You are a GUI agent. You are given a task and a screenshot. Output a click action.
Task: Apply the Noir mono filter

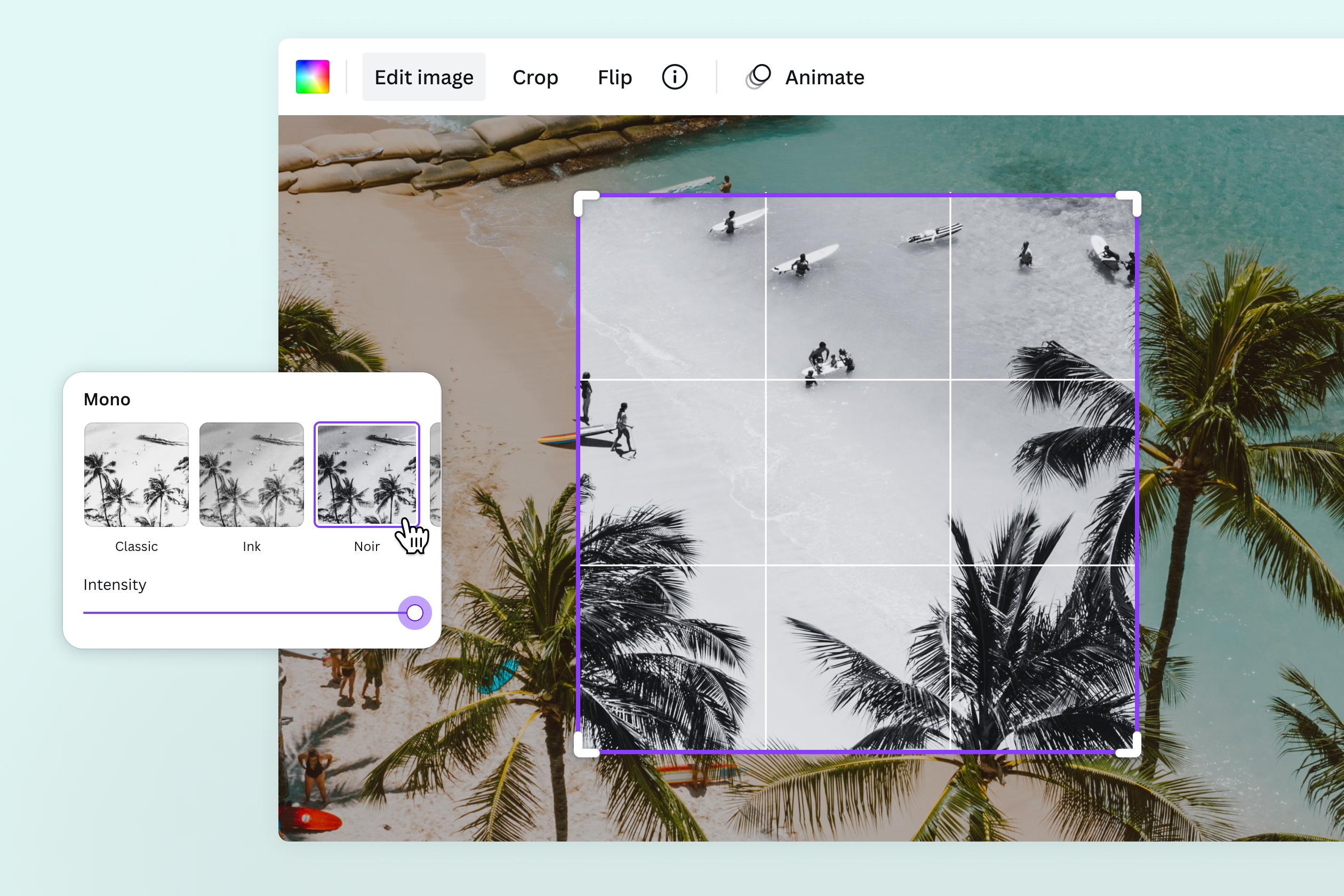coord(367,474)
